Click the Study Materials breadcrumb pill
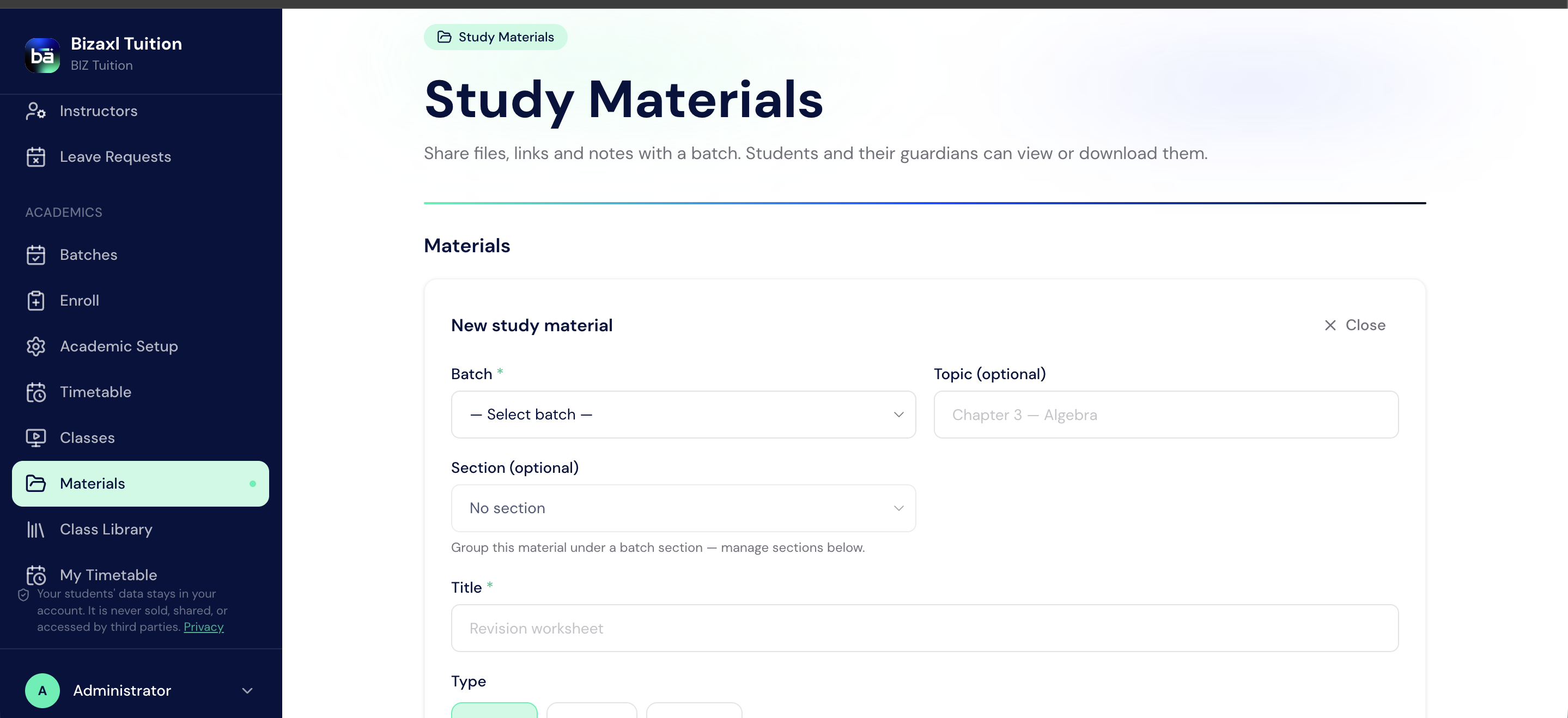Screen dimensions: 1568x718 pos(495,37)
